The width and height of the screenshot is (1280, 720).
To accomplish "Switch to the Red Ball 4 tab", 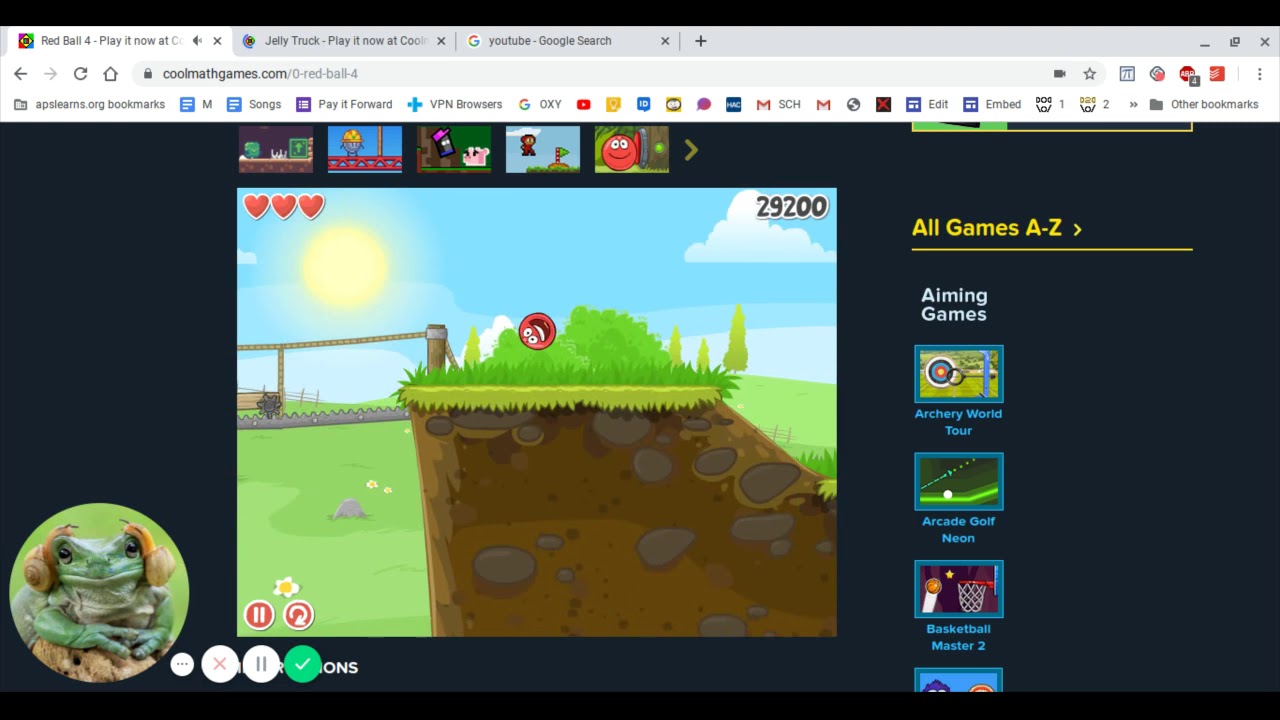I will click(x=110, y=41).
